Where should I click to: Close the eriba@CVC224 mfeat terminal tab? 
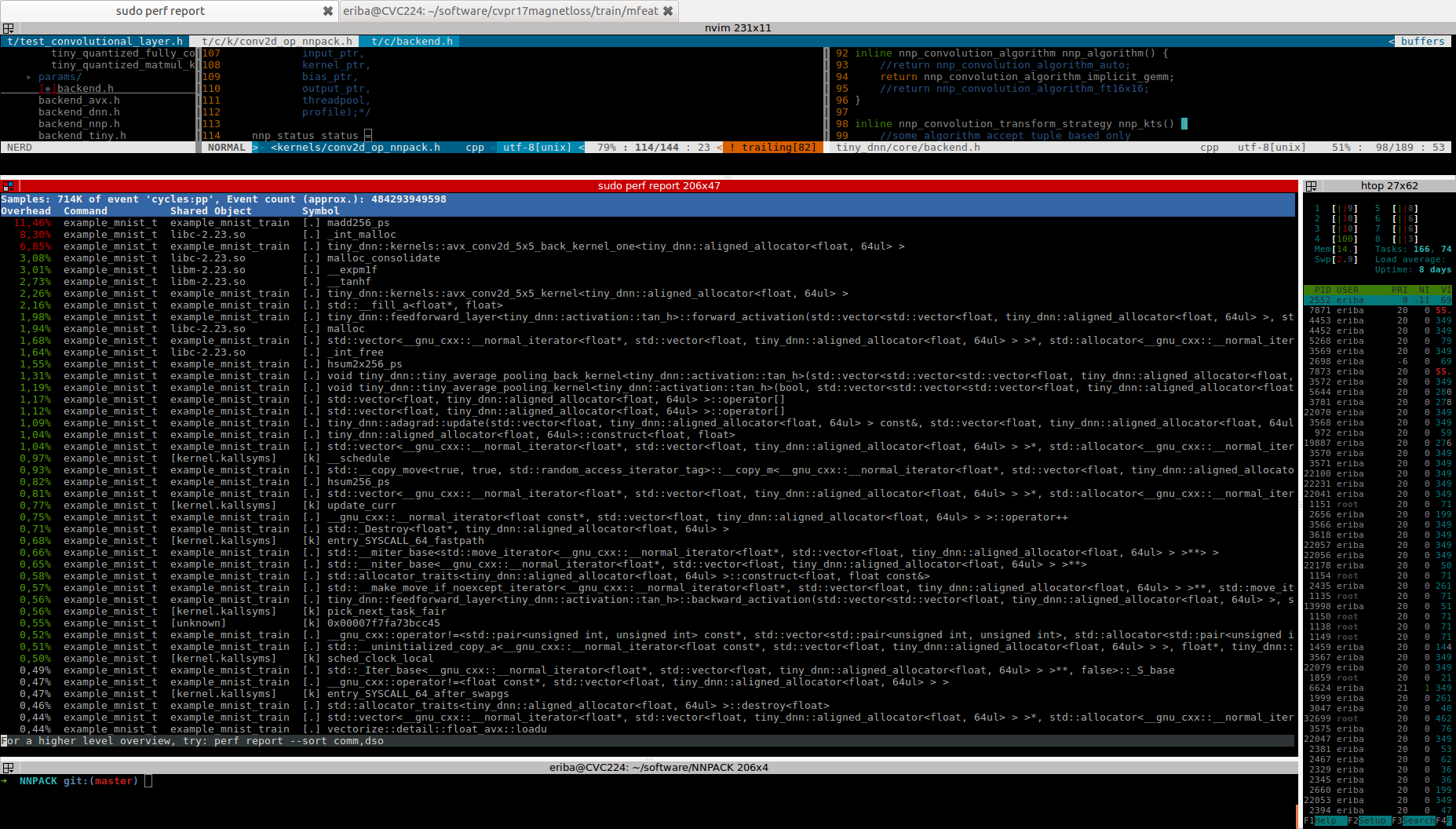pyautogui.click(x=668, y=11)
